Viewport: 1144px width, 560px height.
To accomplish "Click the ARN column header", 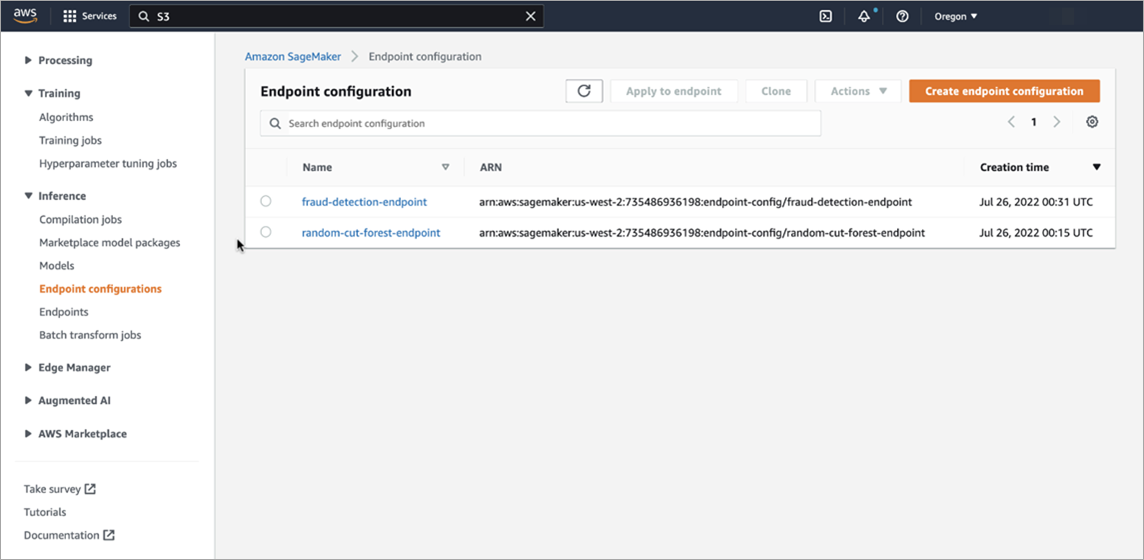I will click(x=491, y=167).
